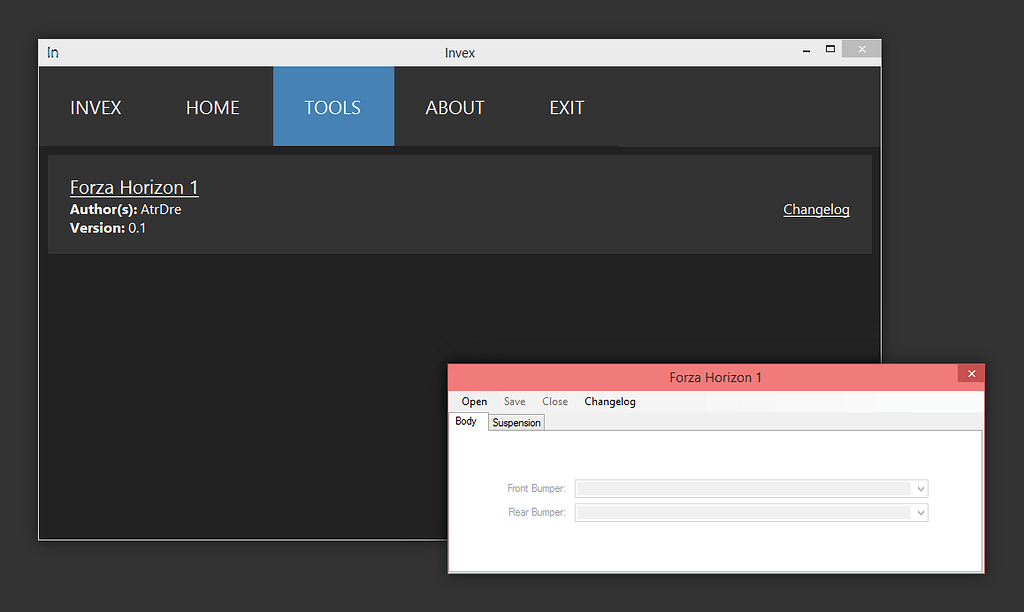Click the Invex window title text
1024x612 pixels.
460,53
